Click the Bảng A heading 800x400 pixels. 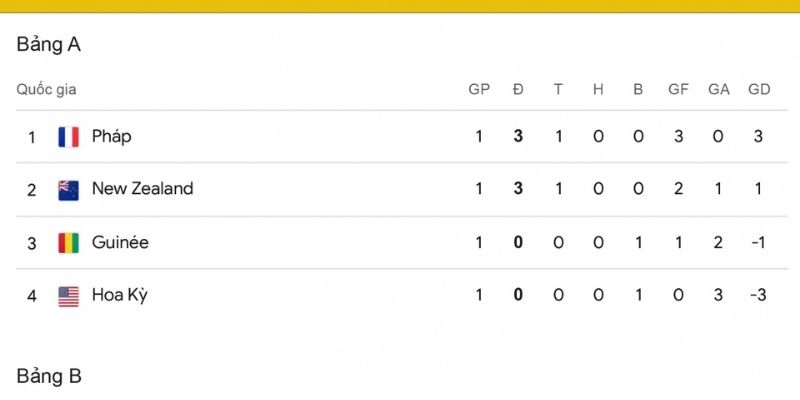click(48, 45)
